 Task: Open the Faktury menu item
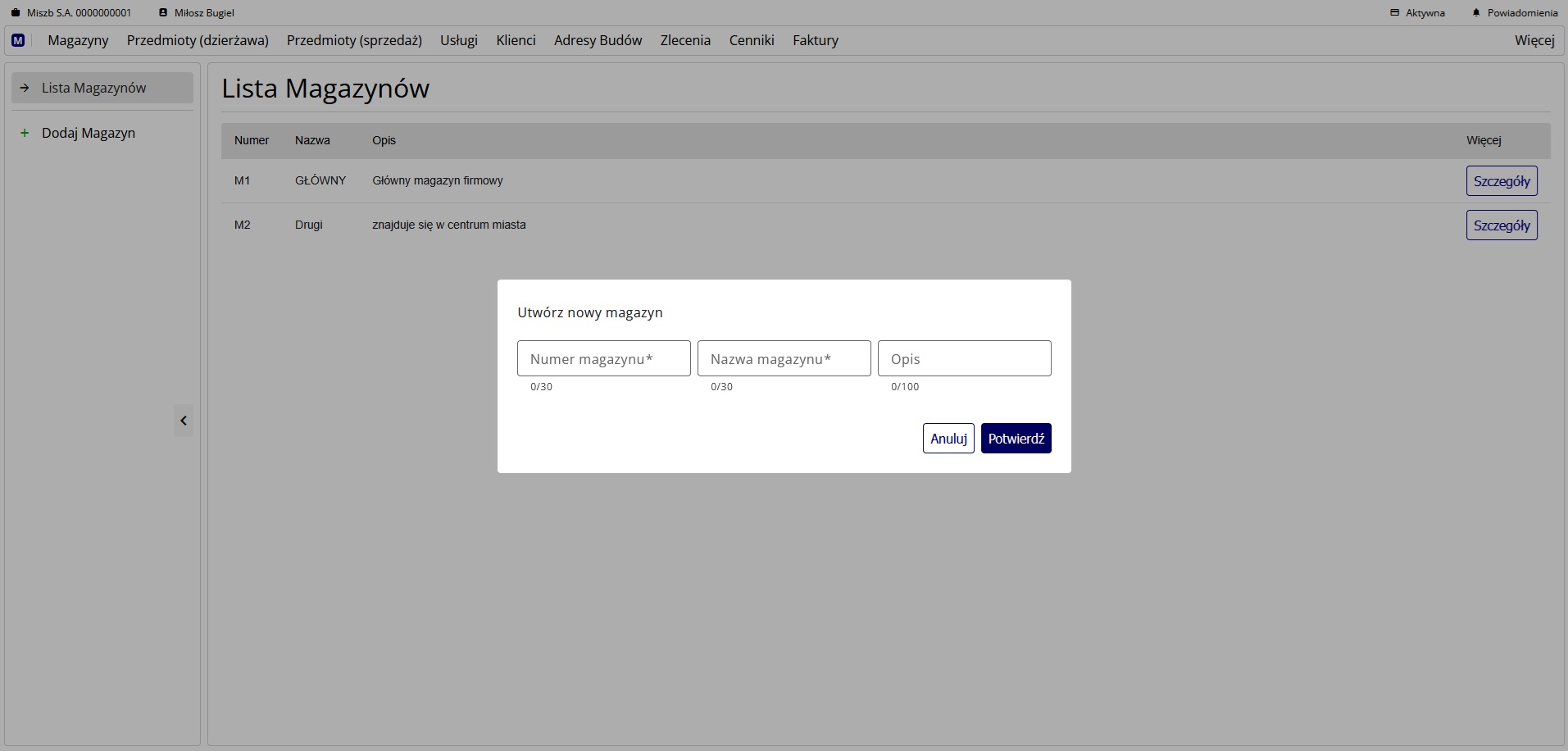tap(815, 40)
